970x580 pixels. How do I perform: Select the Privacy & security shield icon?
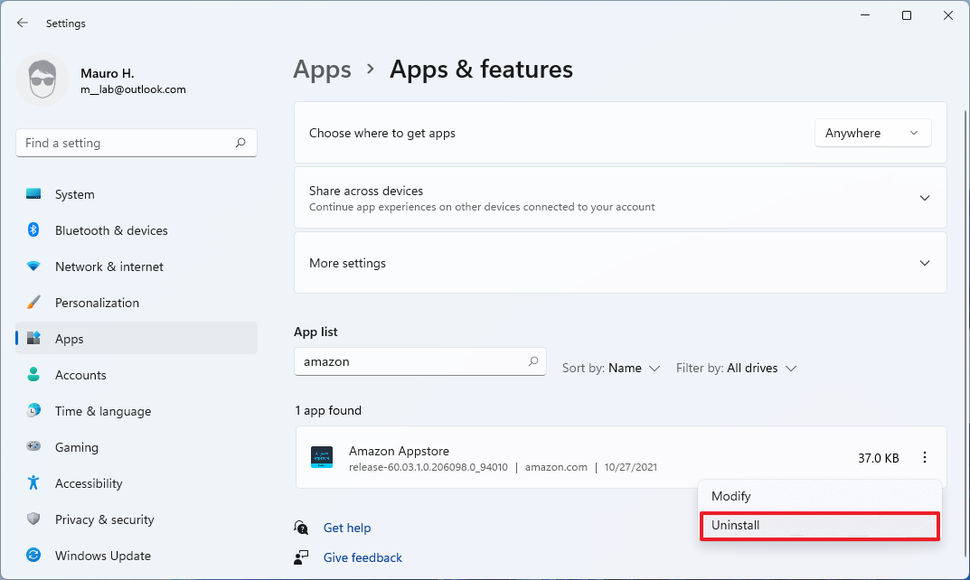pyautogui.click(x=33, y=519)
